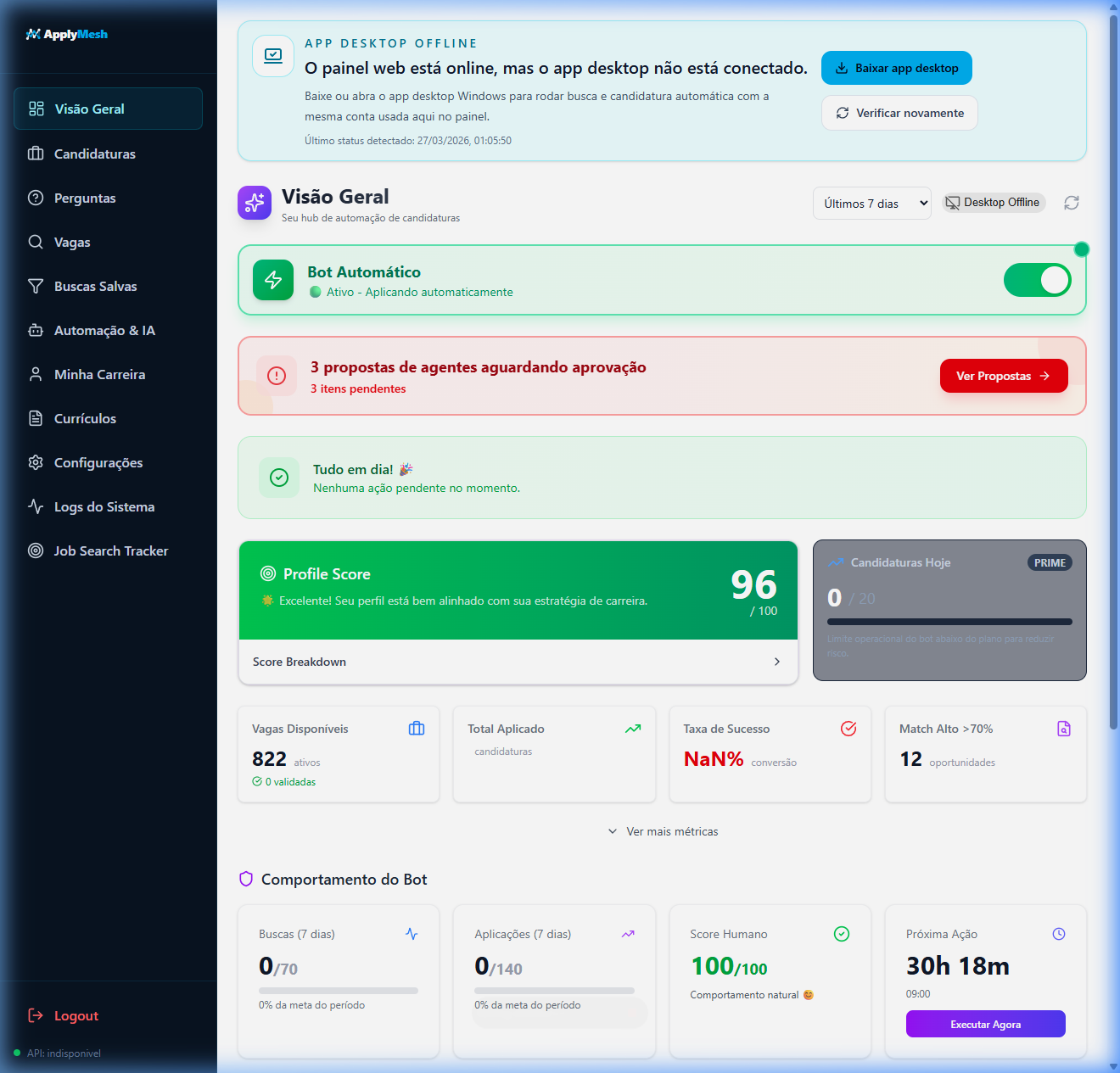Select the Currículos document icon
Viewport: 1120px width, 1073px height.
pos(36,418)
